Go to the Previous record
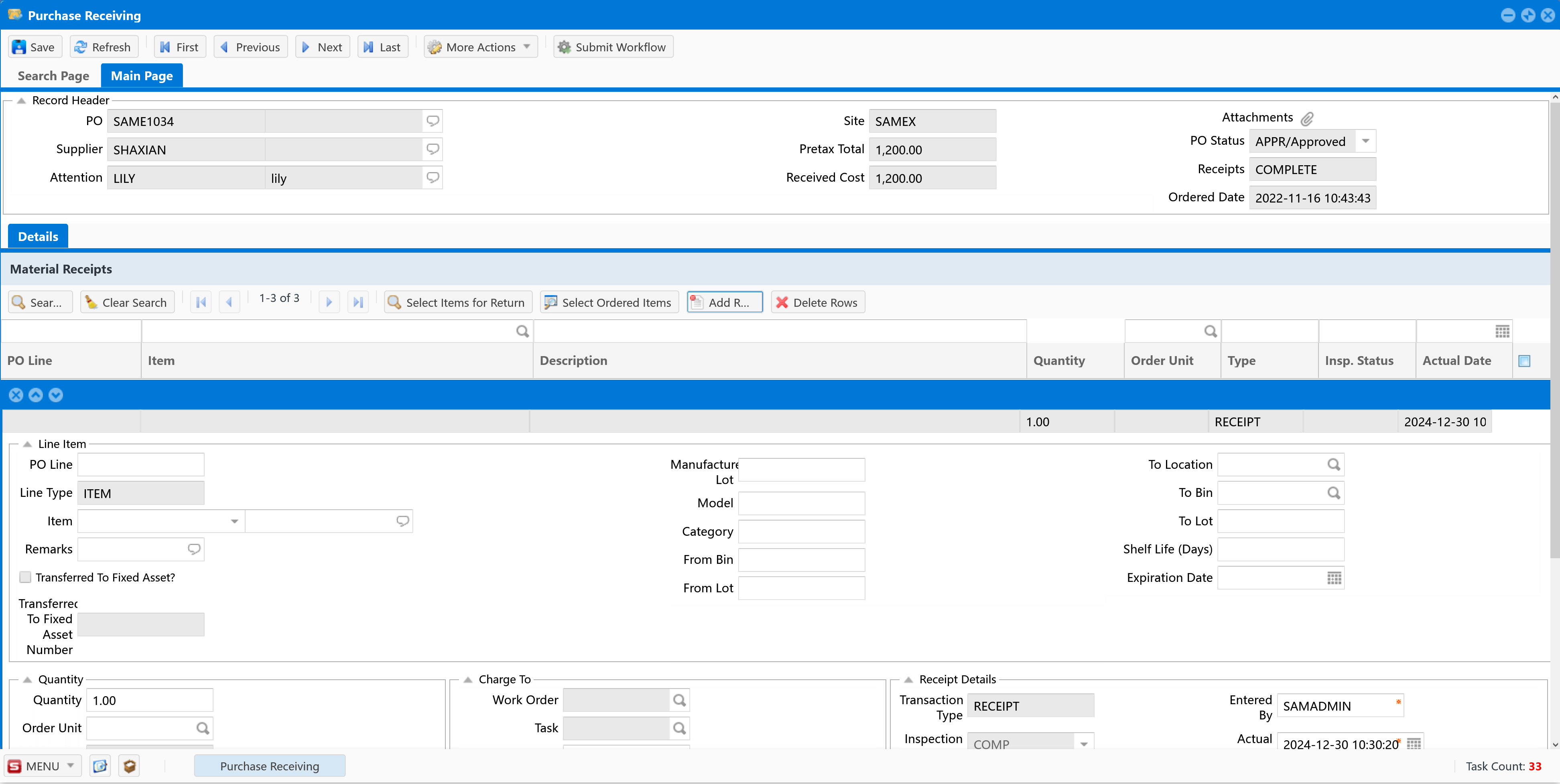Image resolution: width=1560 pixels, height=784 pixels. point(250,47)
